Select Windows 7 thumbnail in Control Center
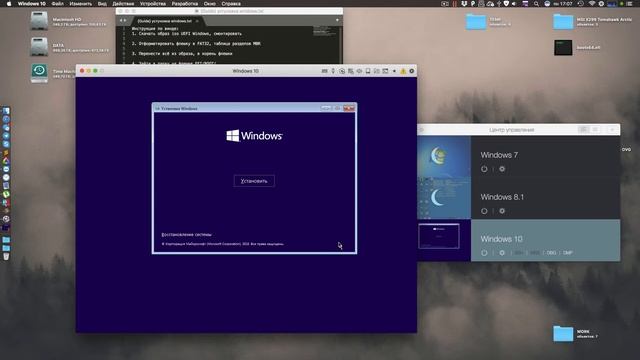 pyautogui.click(x=444, y=157)
